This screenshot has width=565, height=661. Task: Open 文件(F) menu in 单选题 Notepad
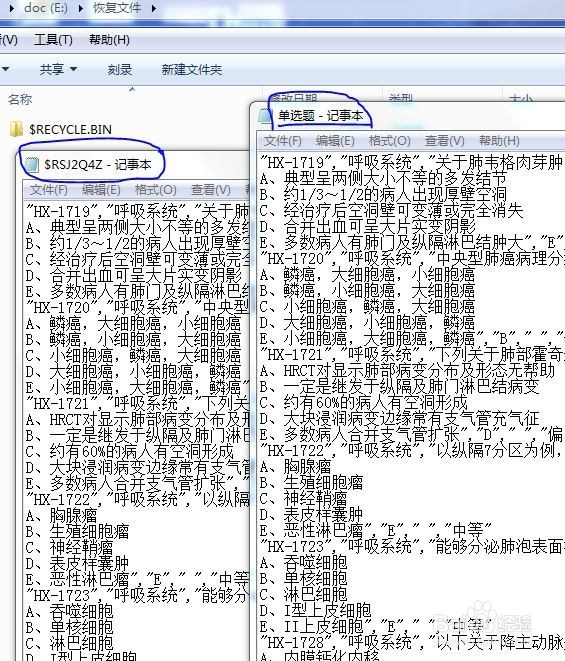282,141
